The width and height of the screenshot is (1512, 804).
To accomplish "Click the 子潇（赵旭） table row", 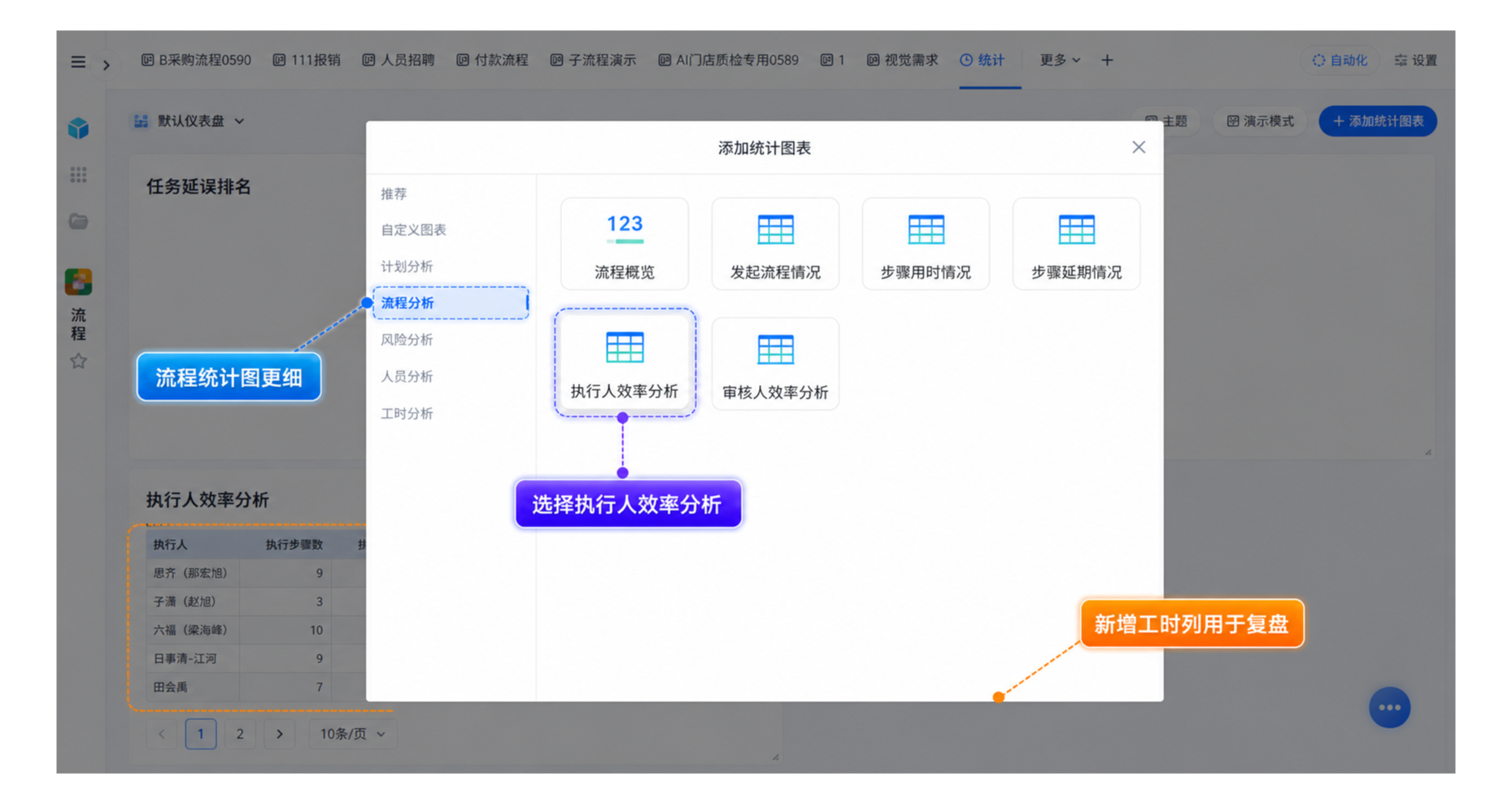I will point(256,602).
